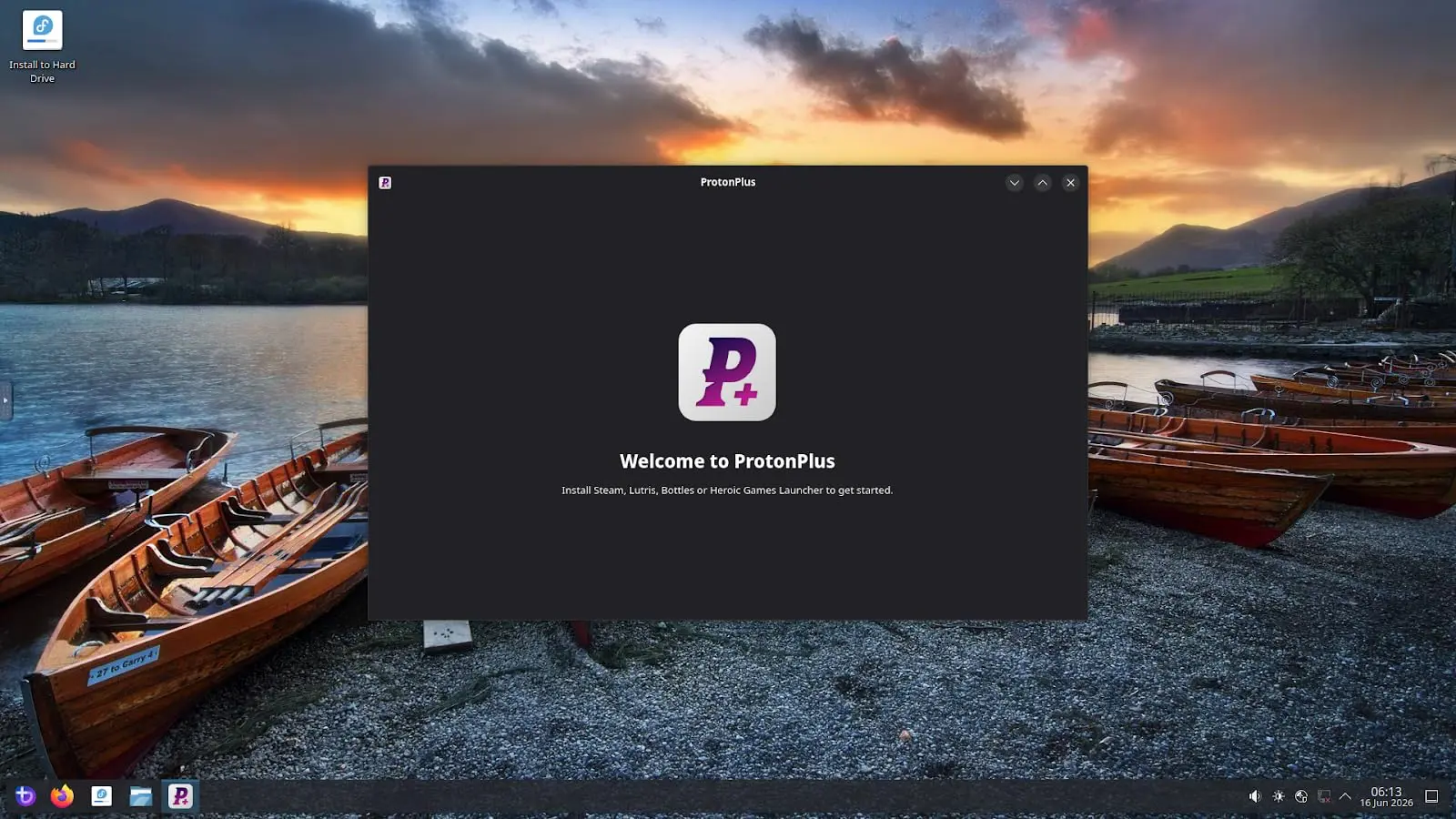
Task: Close the ProtonPlus window
Action: tap(1070, 183)
